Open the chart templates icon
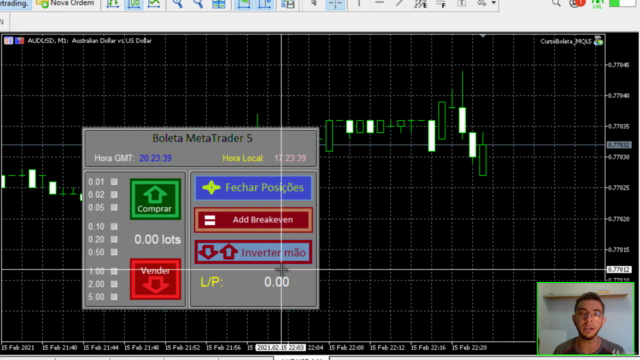 tap(288, 4)
